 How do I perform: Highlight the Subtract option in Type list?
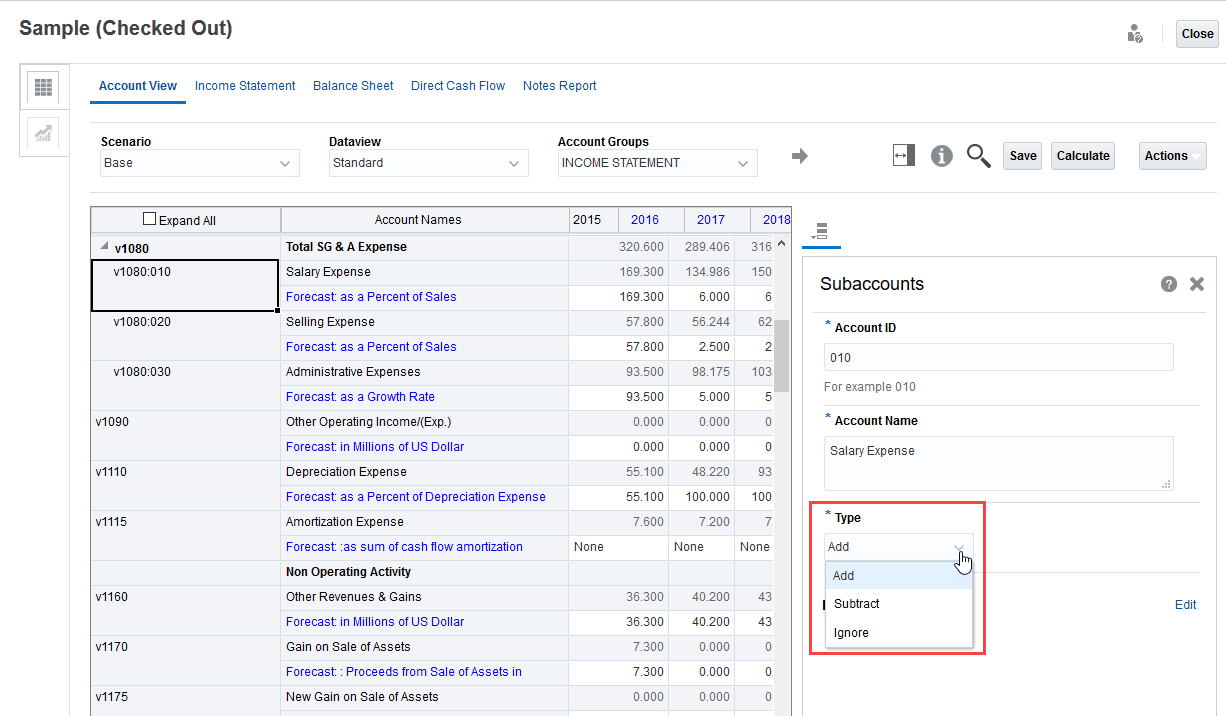[x=857, y=603]
